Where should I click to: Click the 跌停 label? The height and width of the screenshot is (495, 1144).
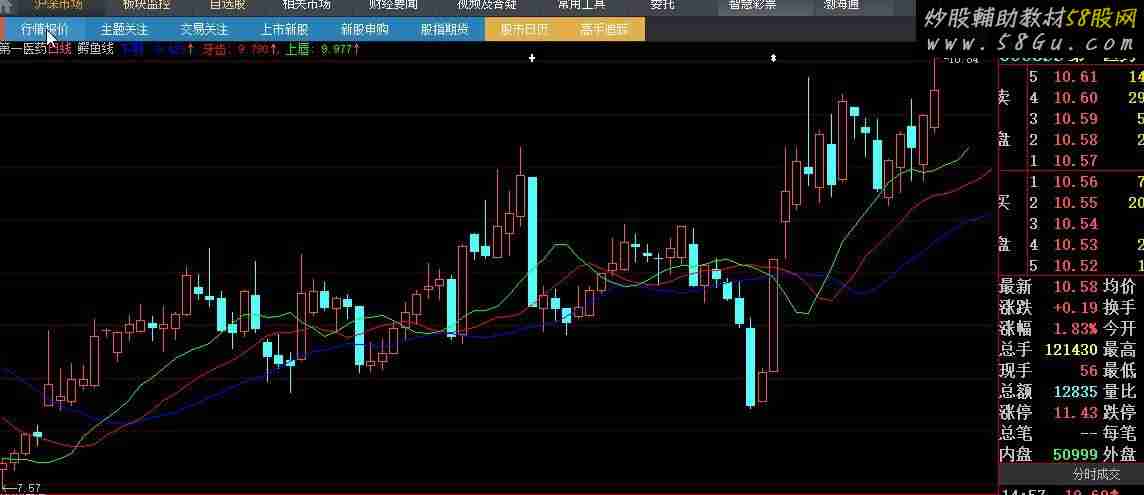tap(1119, 412)
